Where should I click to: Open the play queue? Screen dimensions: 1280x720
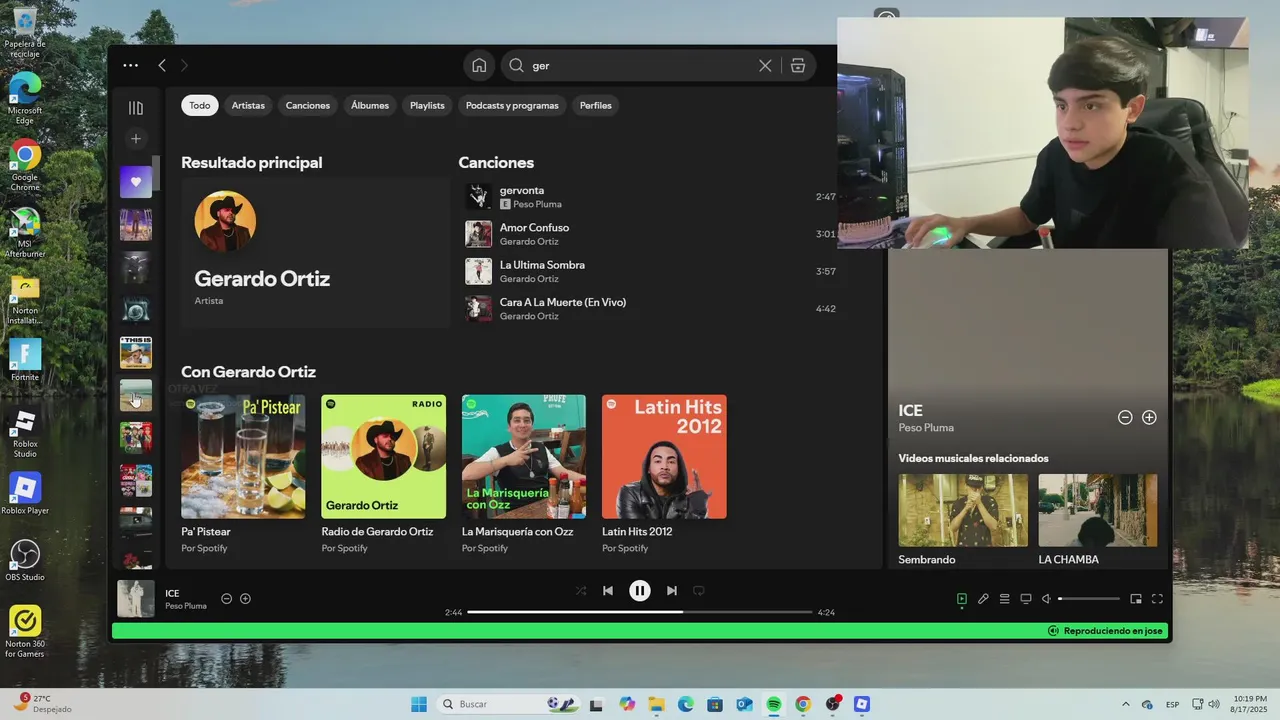click(x=1005, y=599)
